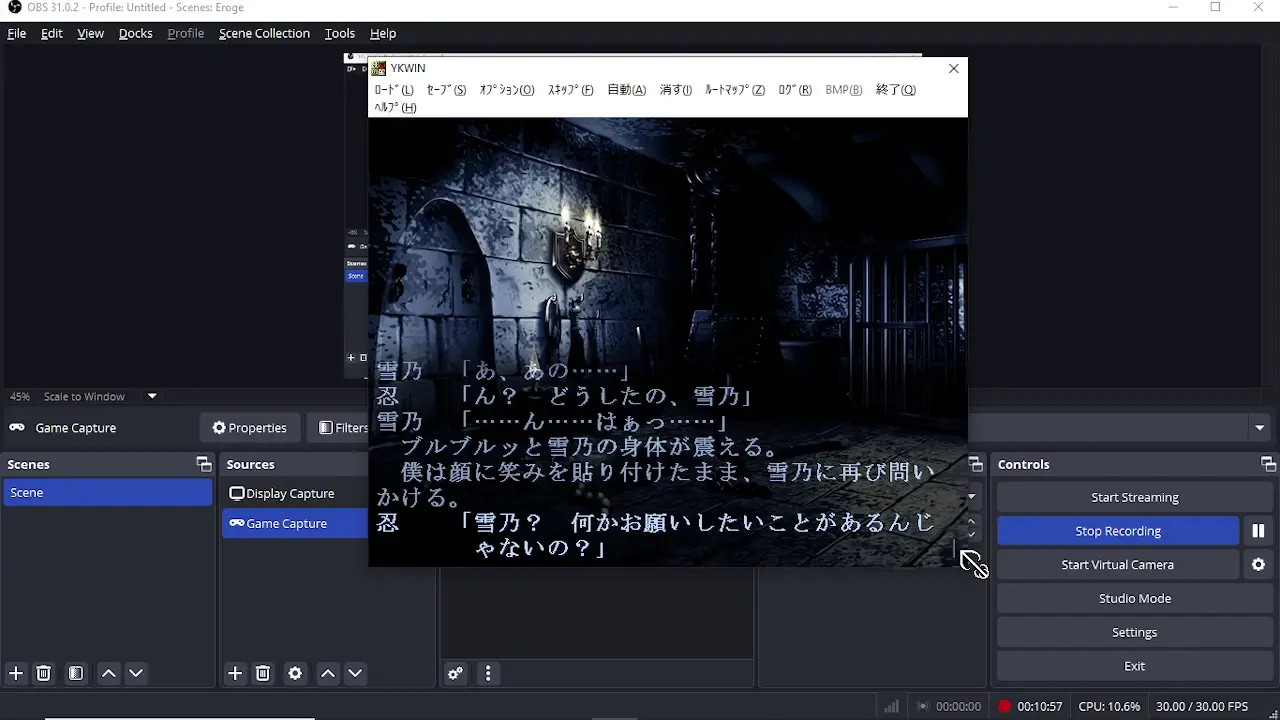Open the scene transition type dropdown

tap(971, 497)
